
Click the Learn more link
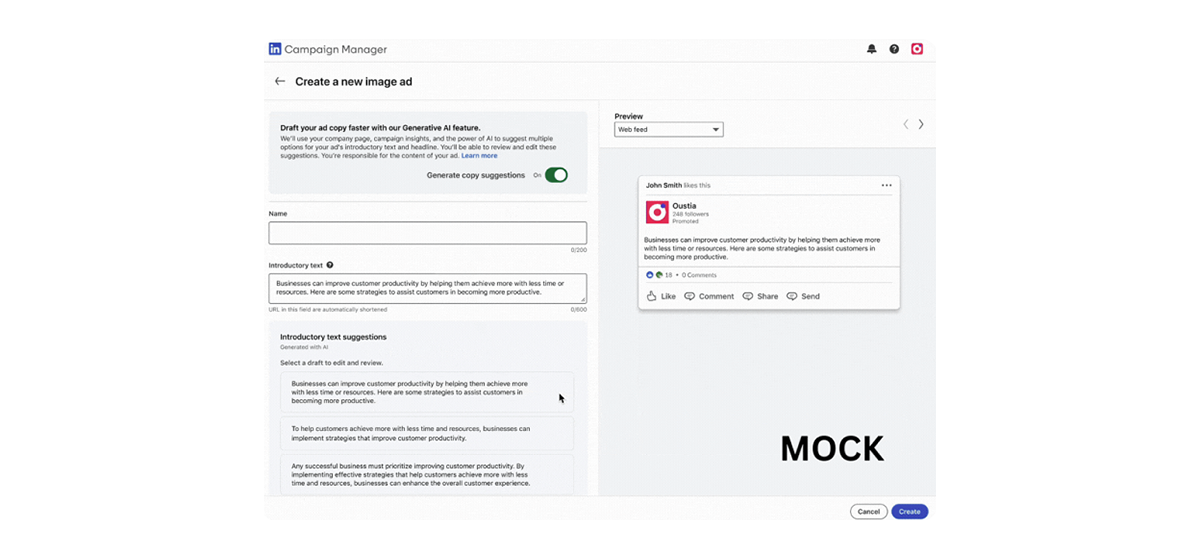[479, 156]
